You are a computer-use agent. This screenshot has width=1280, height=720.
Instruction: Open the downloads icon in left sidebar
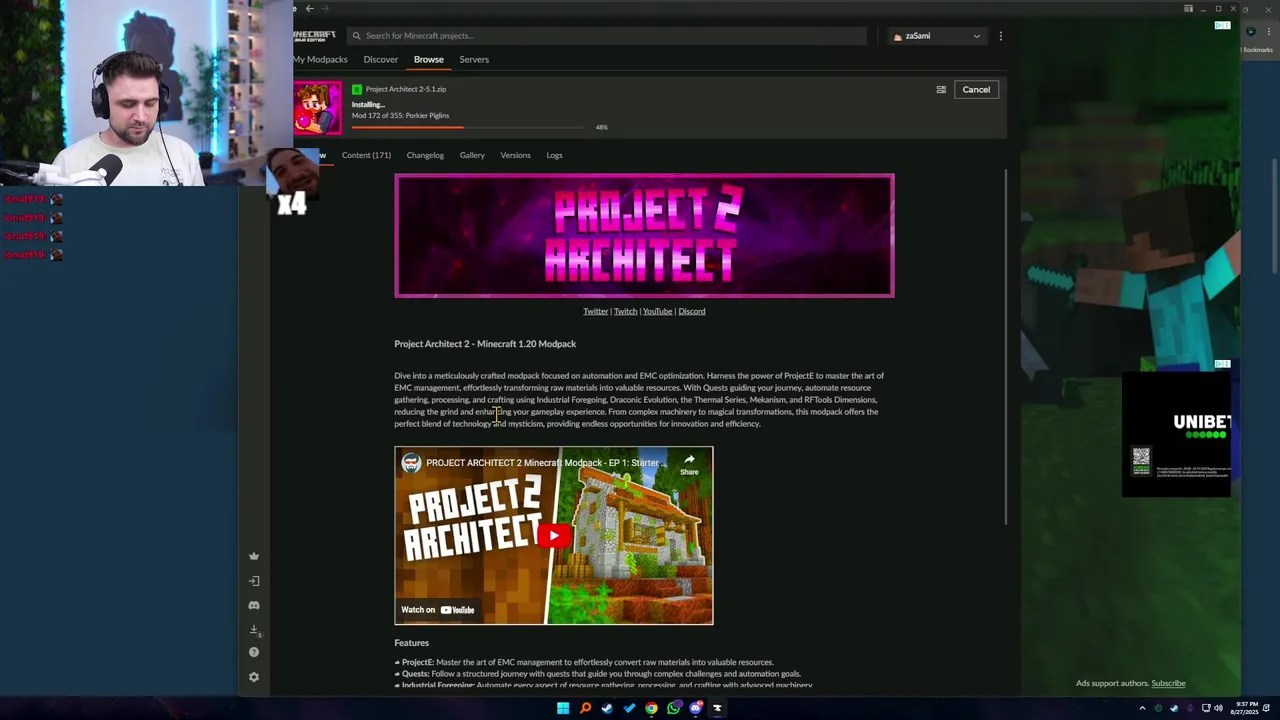(x=254, y=629)
